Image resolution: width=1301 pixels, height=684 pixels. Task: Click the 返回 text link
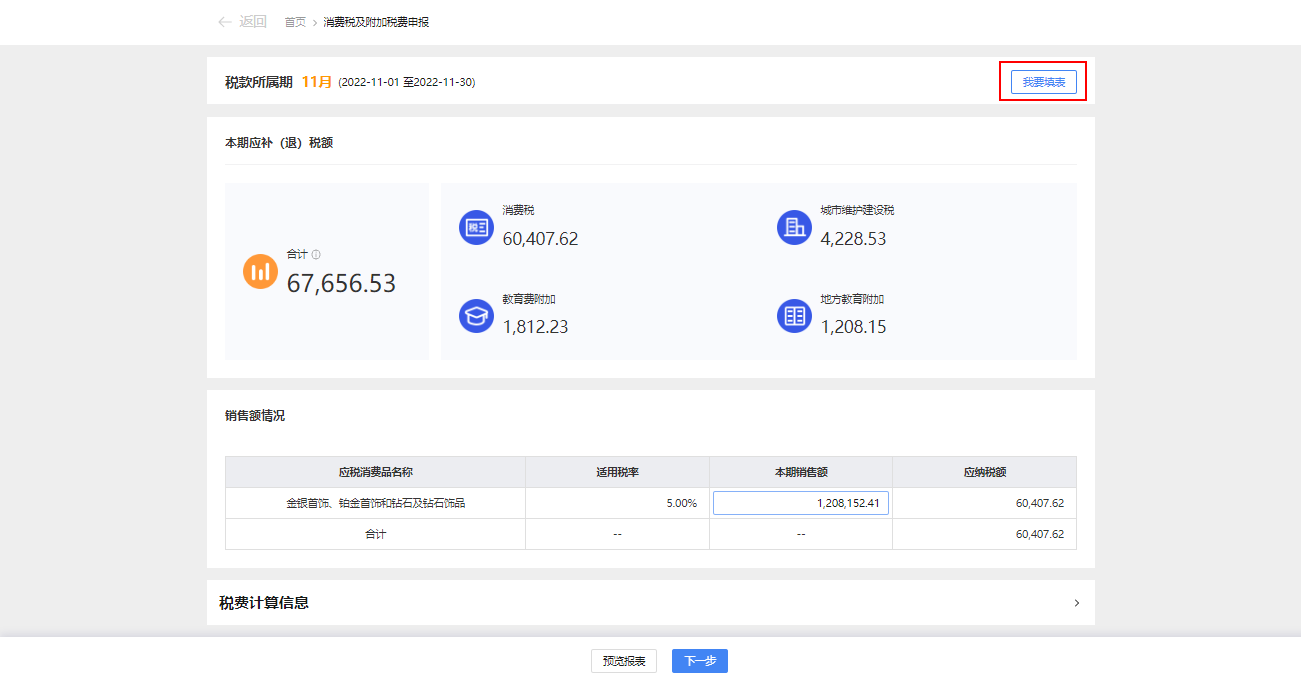point(253,22)
